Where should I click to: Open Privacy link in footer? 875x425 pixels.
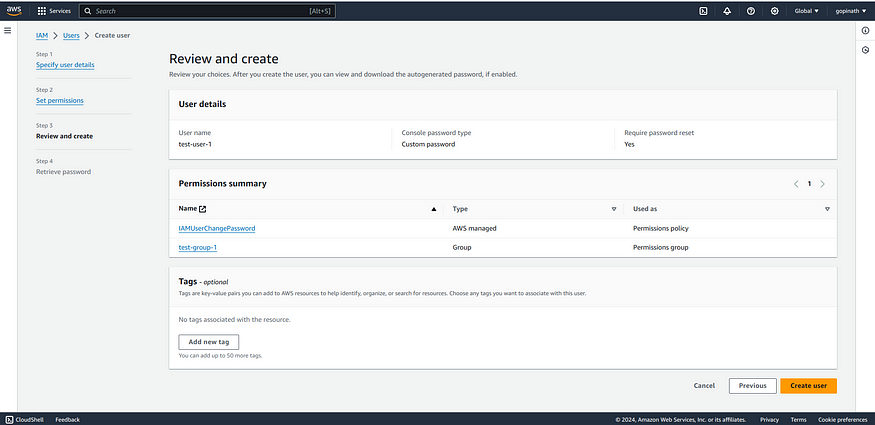point(770,419)
